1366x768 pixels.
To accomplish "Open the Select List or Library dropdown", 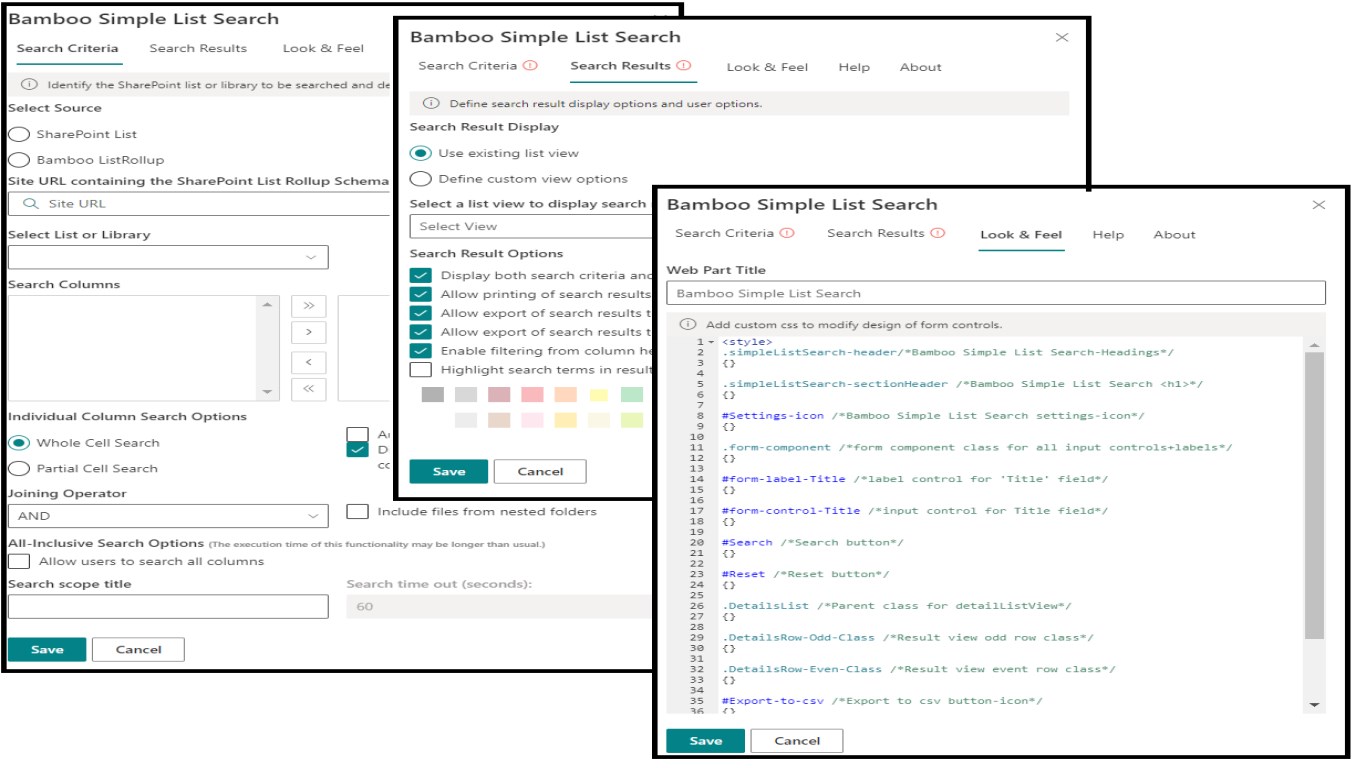I will click(x=168, y=257).
